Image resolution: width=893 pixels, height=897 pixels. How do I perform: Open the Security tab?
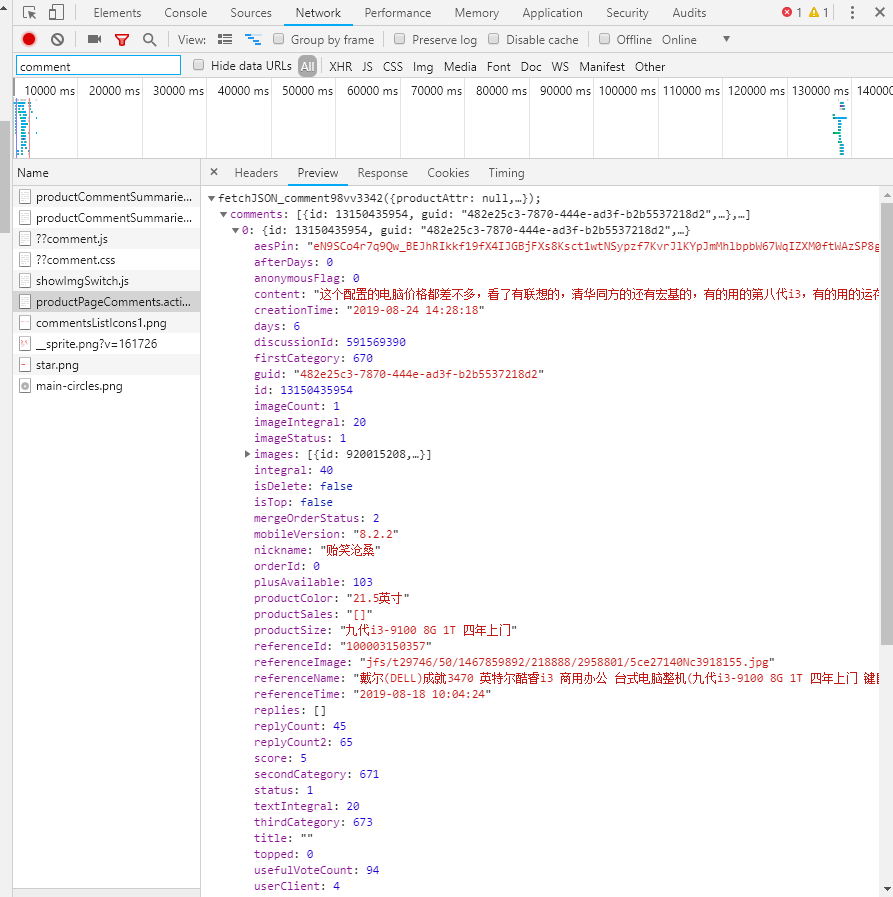point(627,13)
